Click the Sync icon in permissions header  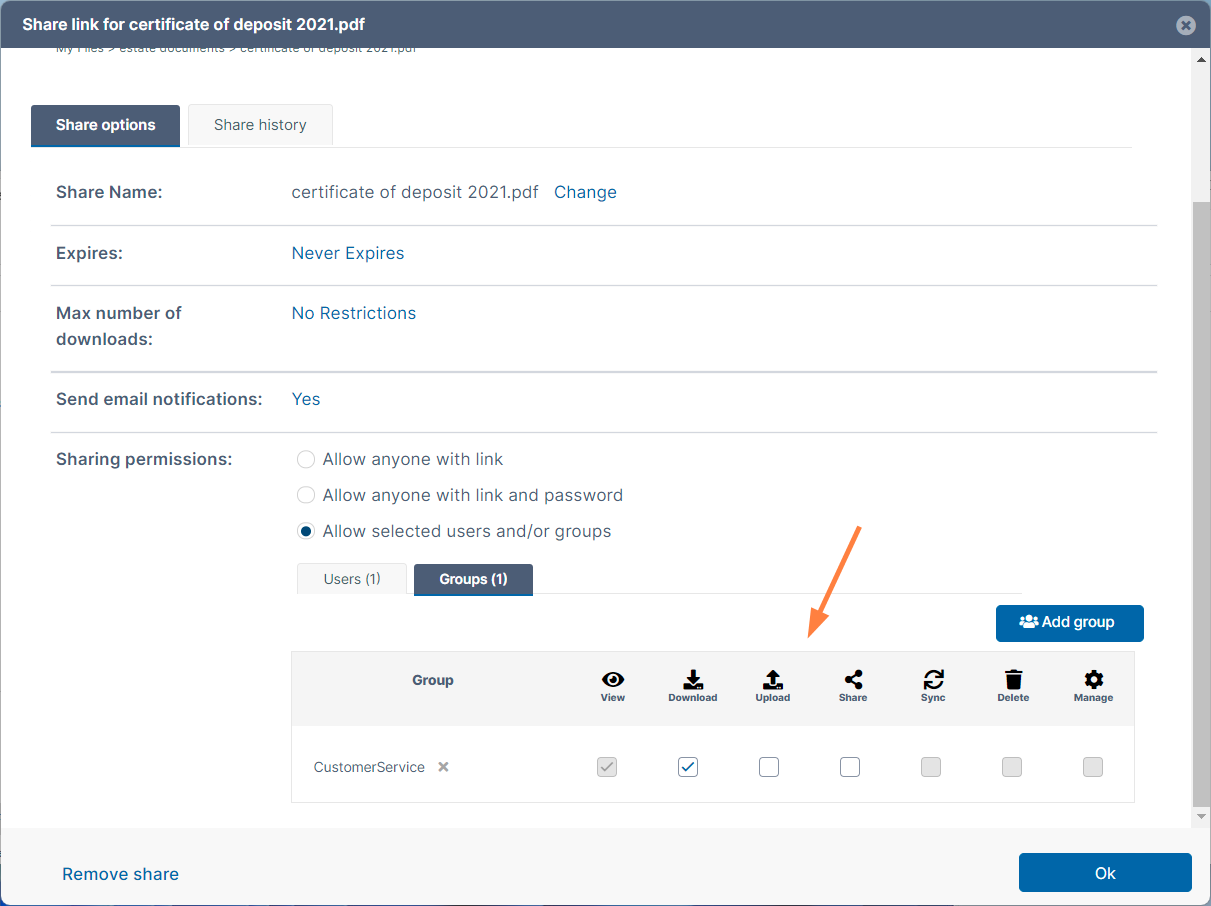[x=933, y=680]
